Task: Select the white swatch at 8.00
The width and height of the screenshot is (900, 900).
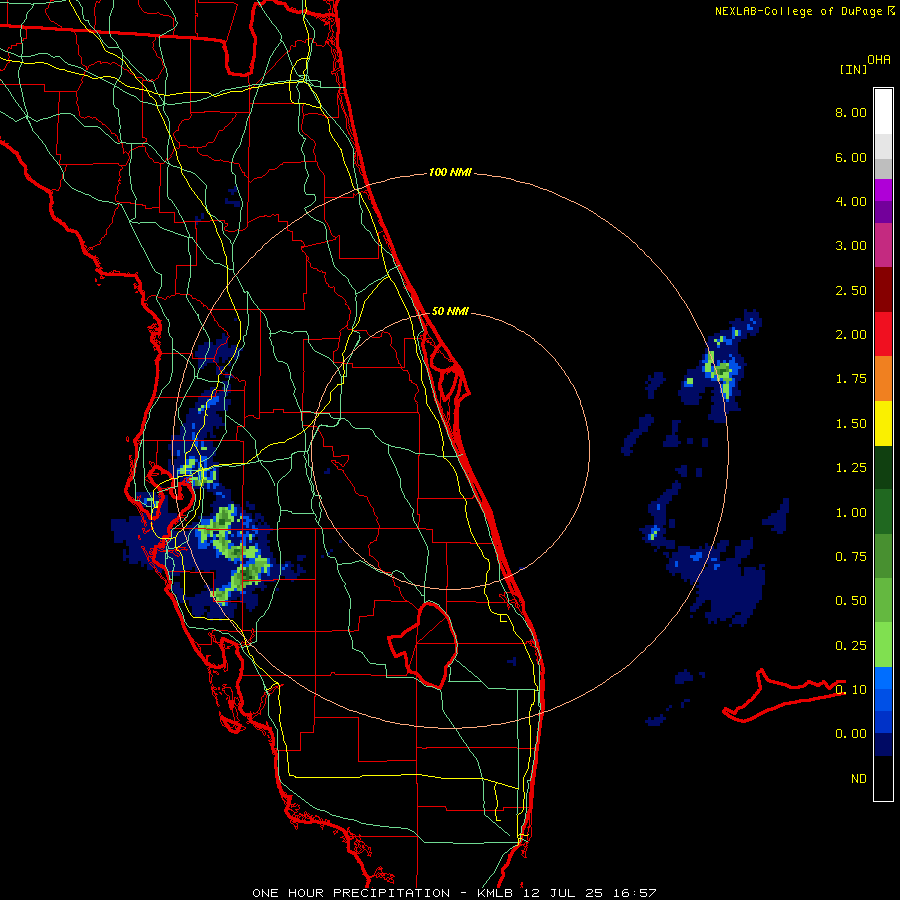Action: (883, 112)
